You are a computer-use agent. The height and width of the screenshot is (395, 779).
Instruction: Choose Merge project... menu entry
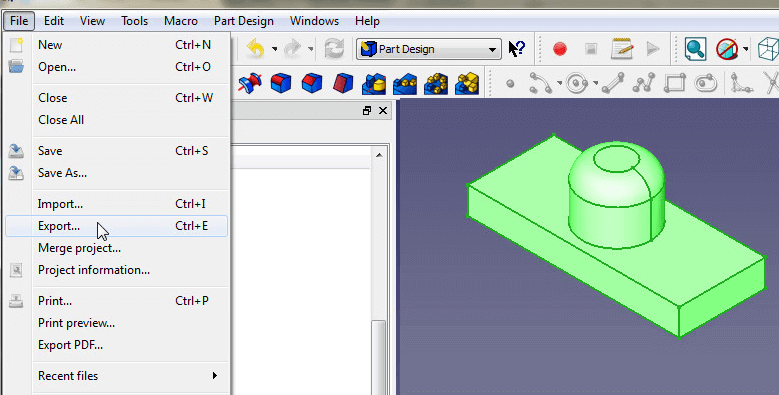[116, 247]
